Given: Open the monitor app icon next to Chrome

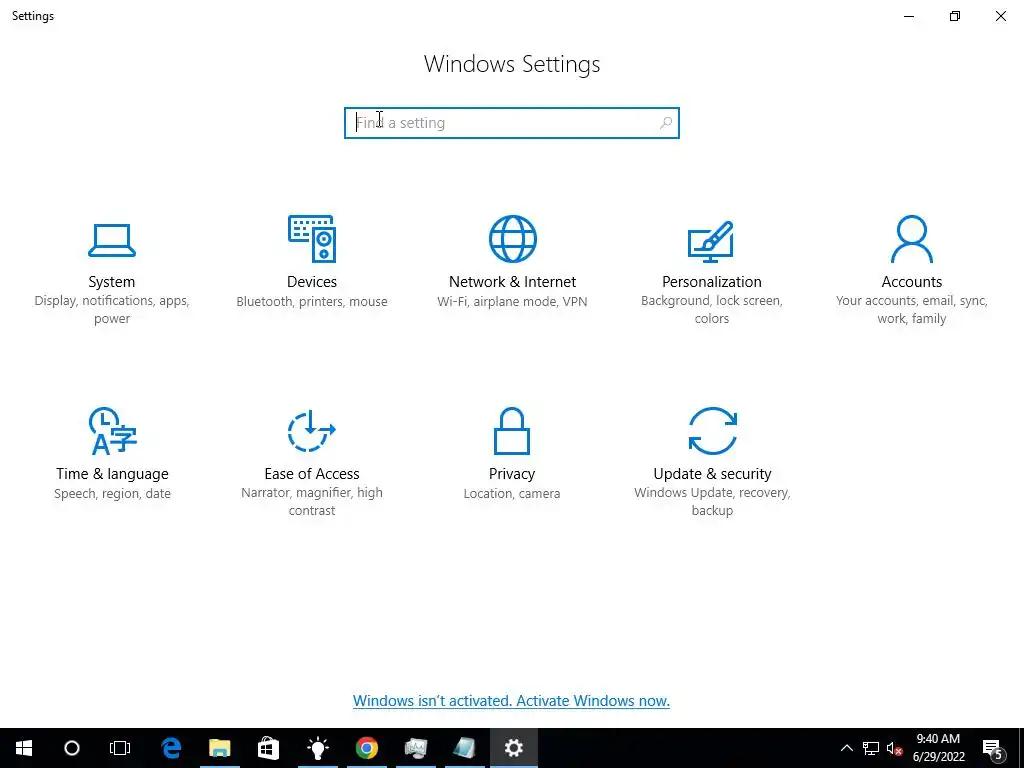Looking at the screenshot, I should coord(415,748).
